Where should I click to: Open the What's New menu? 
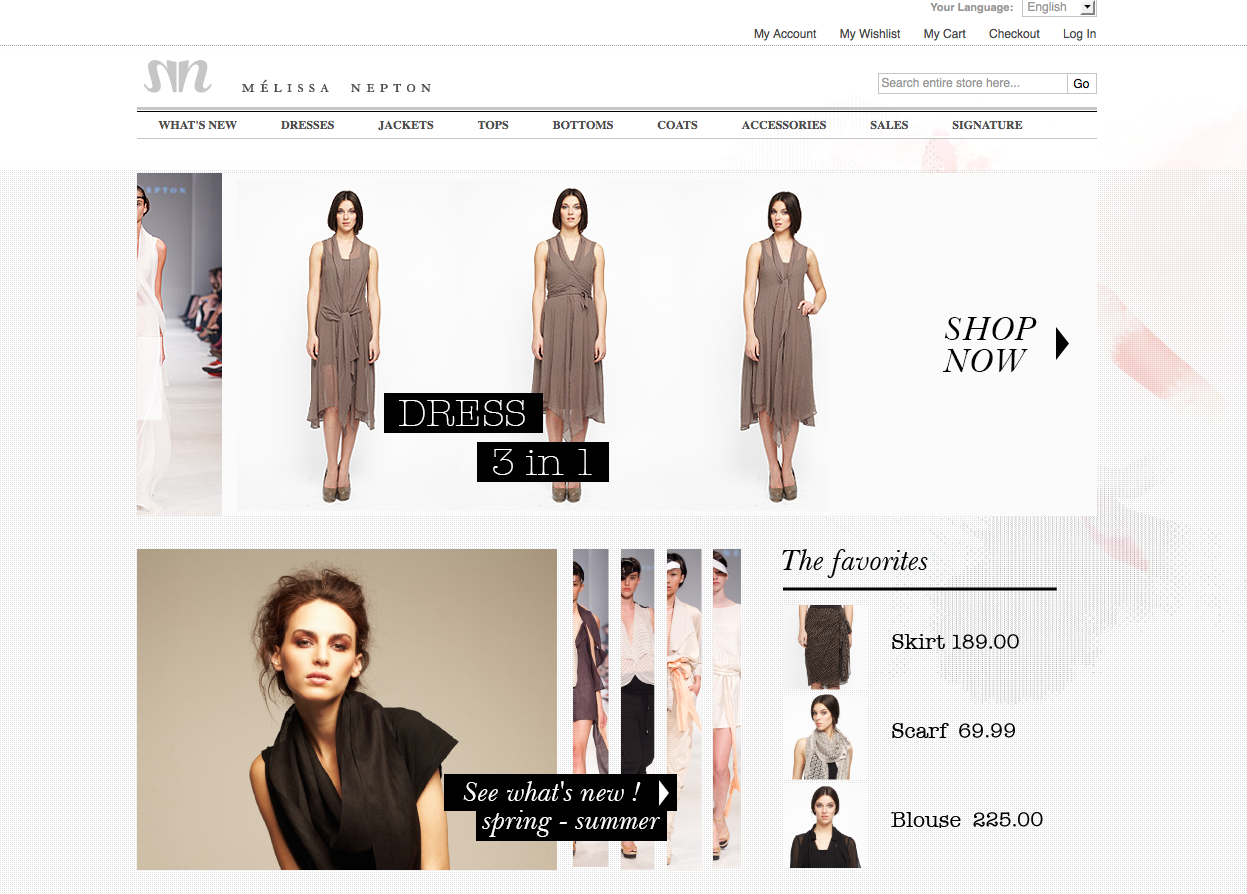point(197,125)
